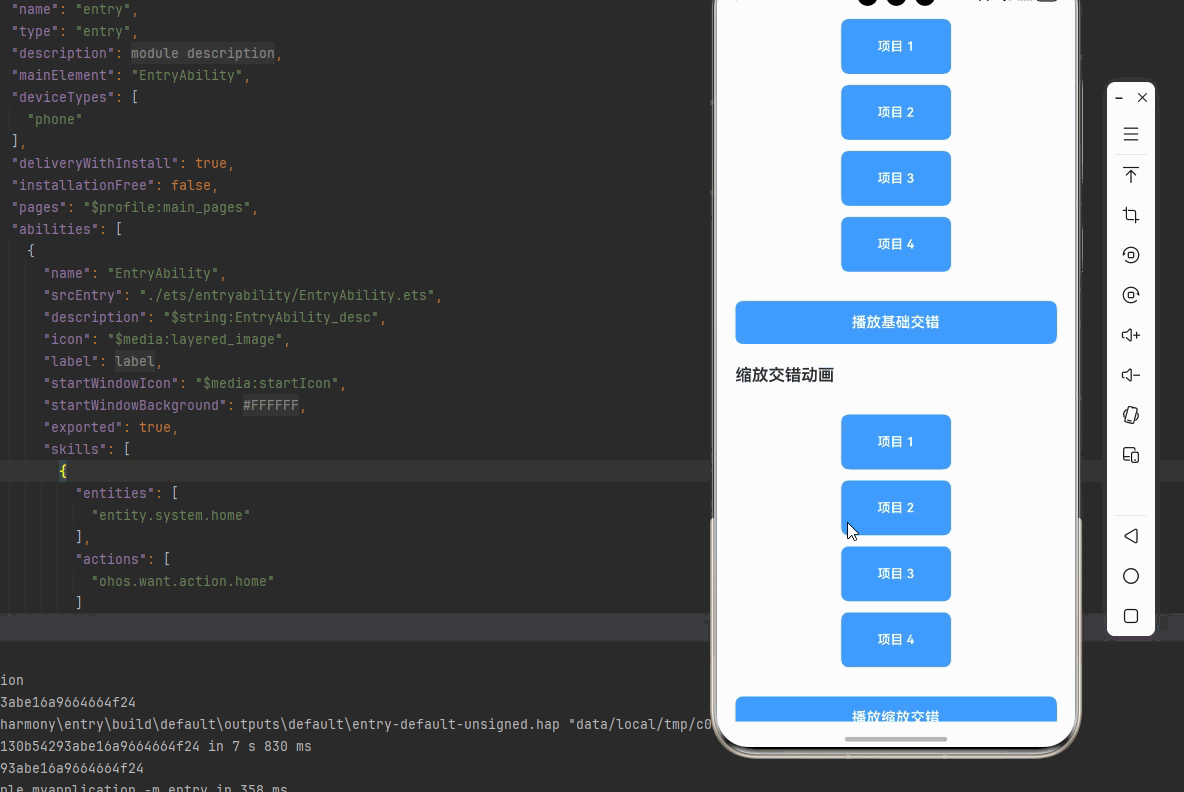1184x792 pixels.
Task: Tap 项目 2 above 播放基础交错 button
Action: 896,112
